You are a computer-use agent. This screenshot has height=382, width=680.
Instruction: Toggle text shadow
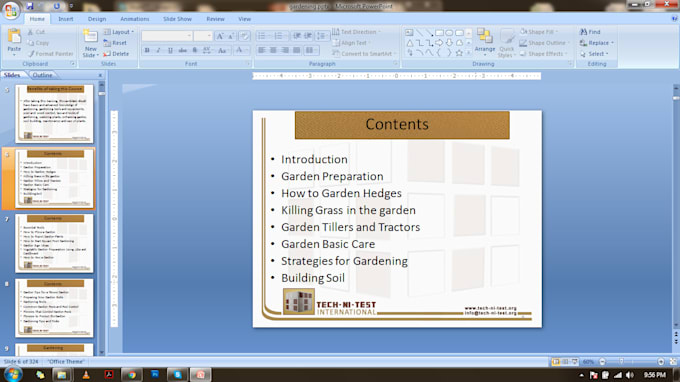click(x=195, y=50)
